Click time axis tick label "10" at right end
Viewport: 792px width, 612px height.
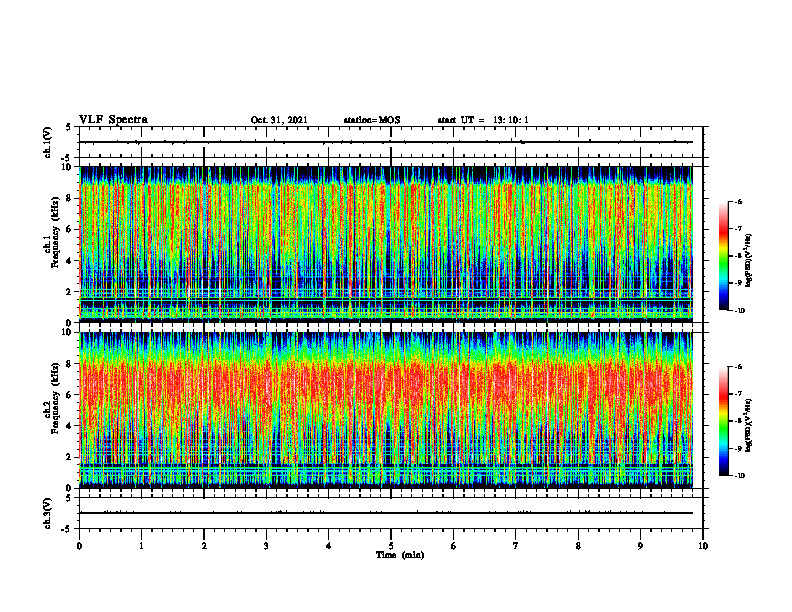(703, 546)
